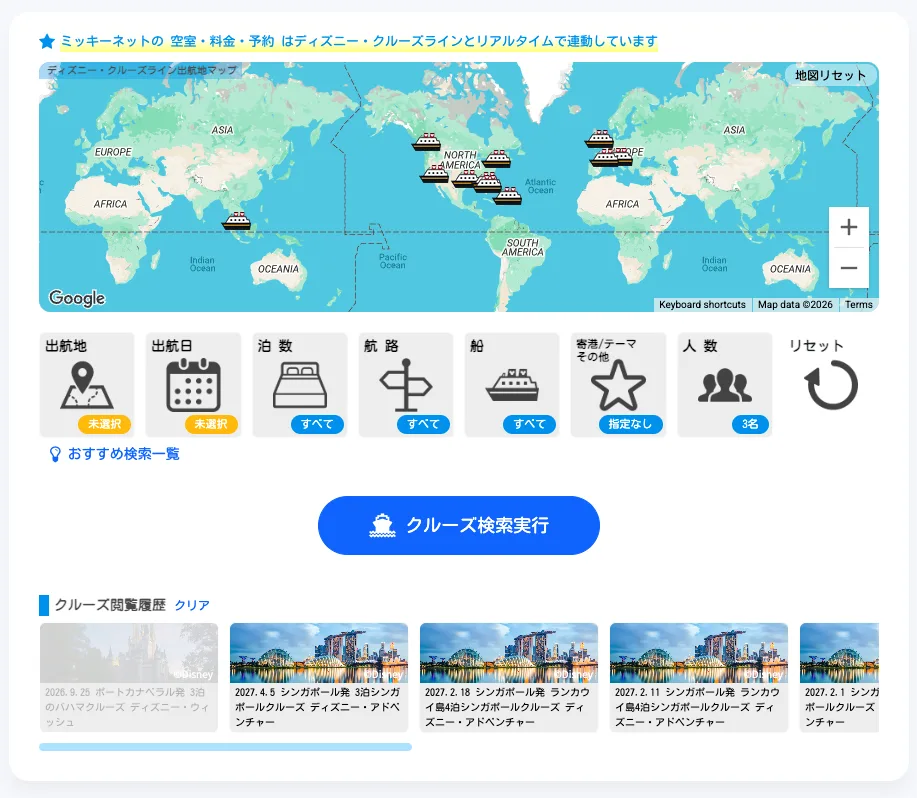
Task: Click the クリア link beside browsing history
Action: pyautogui.click(x=192, y=605)
